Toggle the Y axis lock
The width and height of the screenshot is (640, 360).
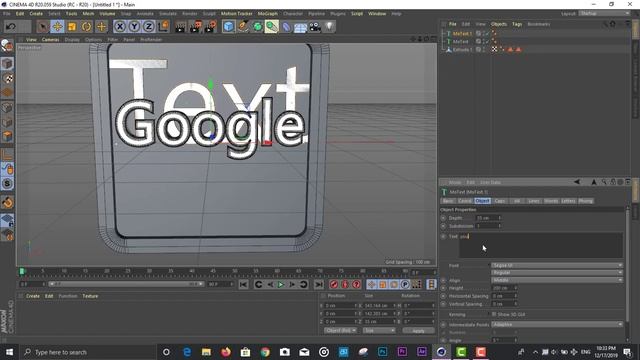pos(134,27)
